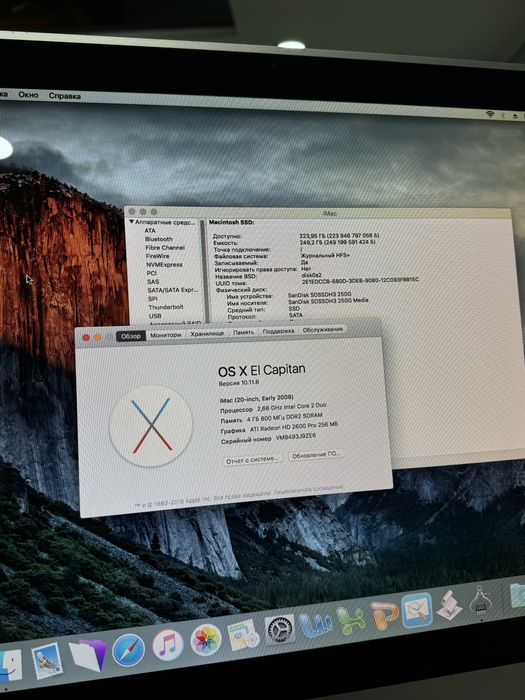Select SAS in the hardware list

click(153, 281)
